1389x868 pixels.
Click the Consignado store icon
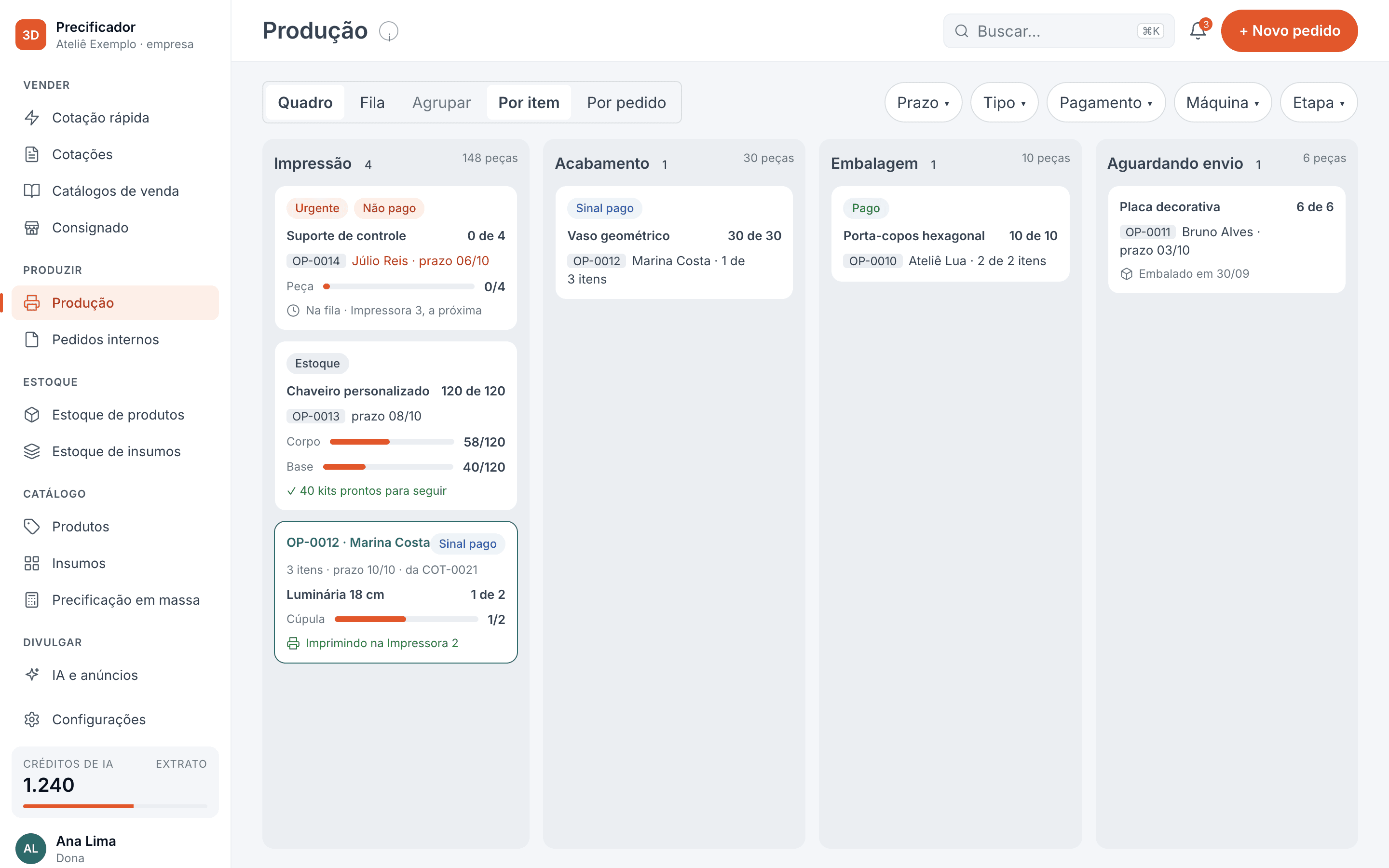(x=32, y=228)
